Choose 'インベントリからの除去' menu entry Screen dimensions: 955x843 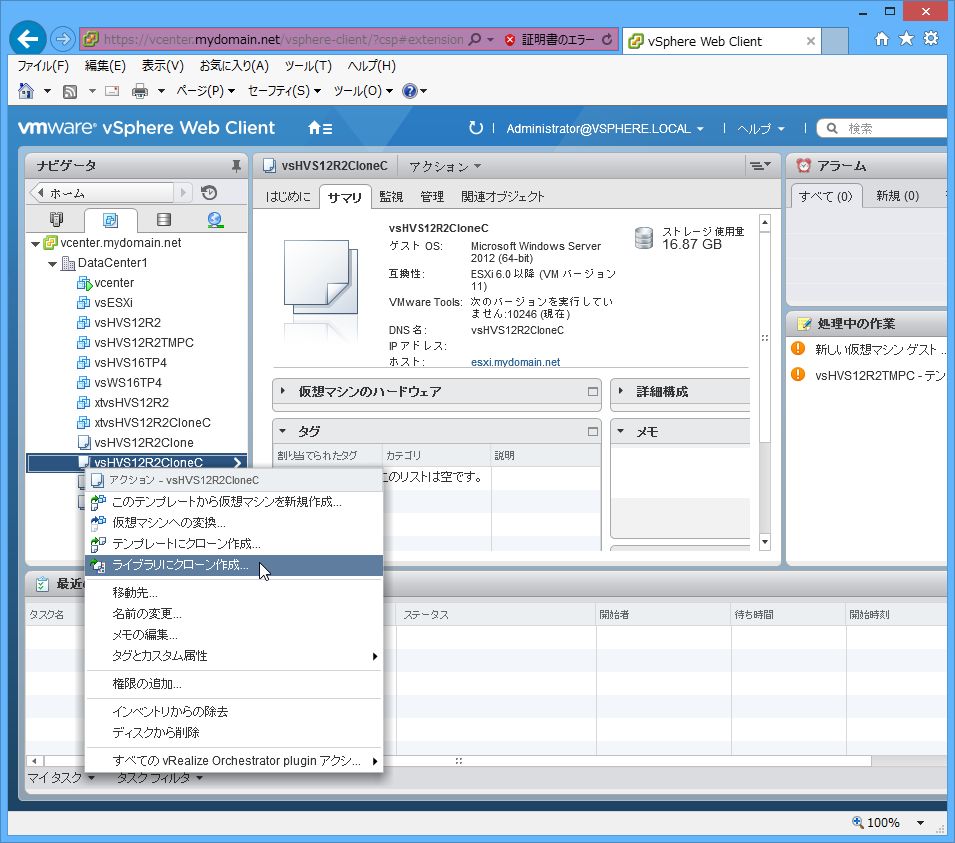(234, 711)
